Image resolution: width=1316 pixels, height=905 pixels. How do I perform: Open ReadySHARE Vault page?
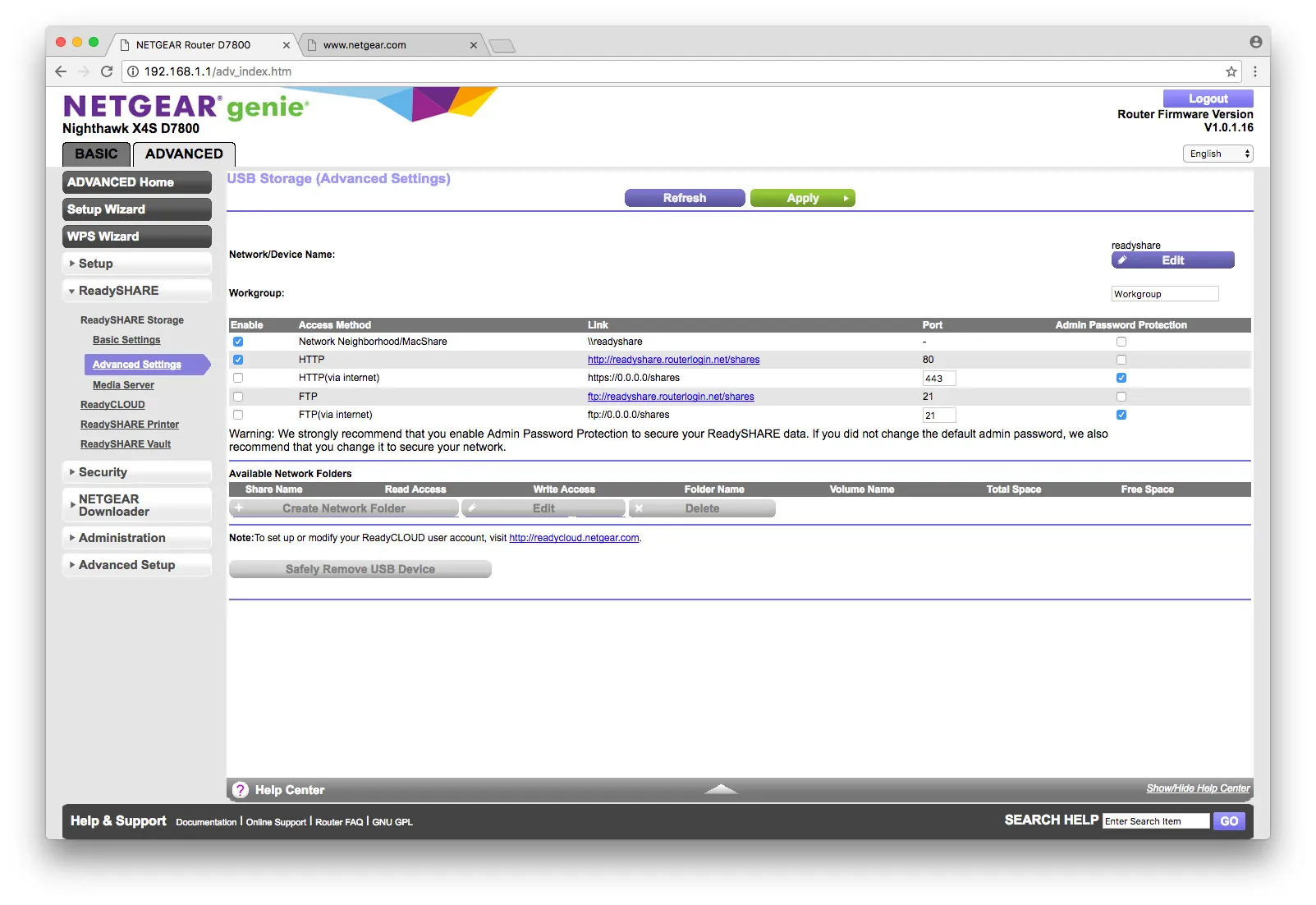126,444
